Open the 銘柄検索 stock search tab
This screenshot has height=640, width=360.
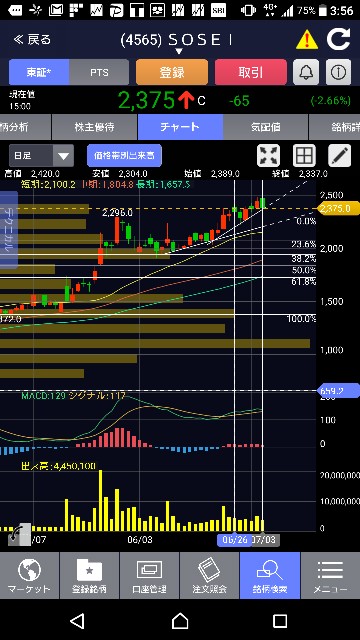click(x=270, y=576)
